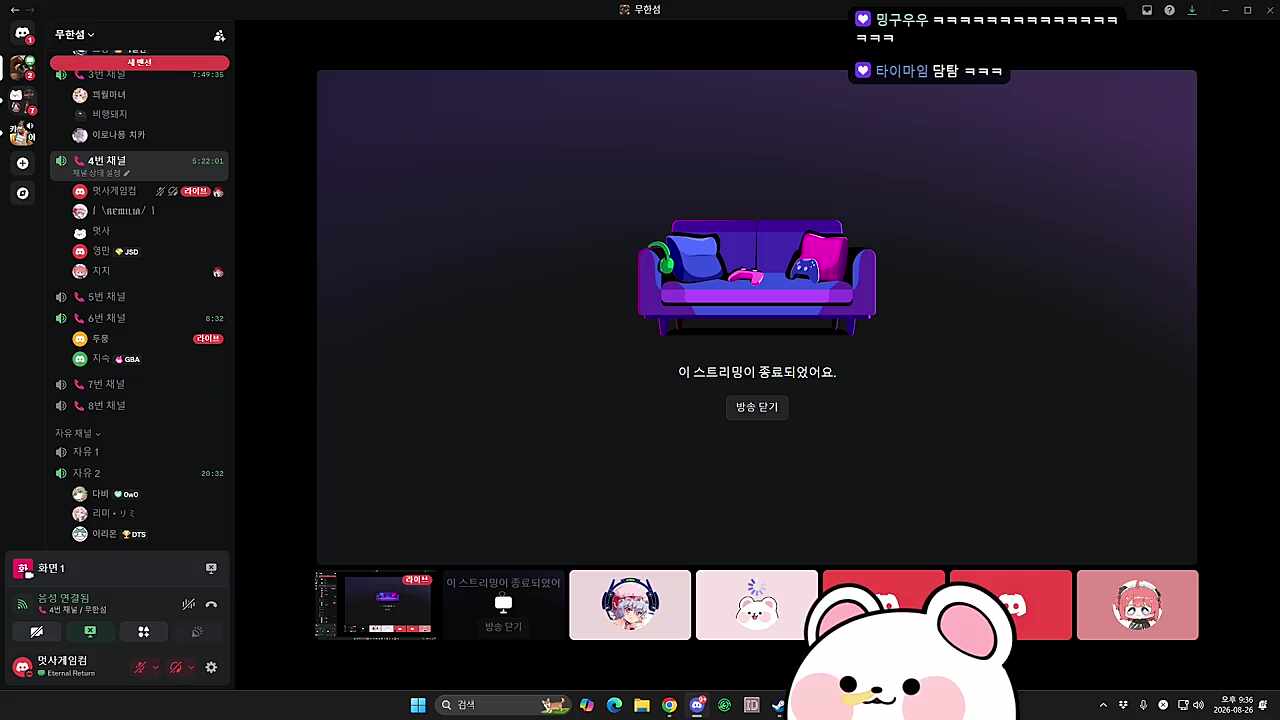The height and width of the screenshot is (720, 1280).
Task: Open the inbox icon in title bar
Action: pyautogui.click(x=1147, y=10)
